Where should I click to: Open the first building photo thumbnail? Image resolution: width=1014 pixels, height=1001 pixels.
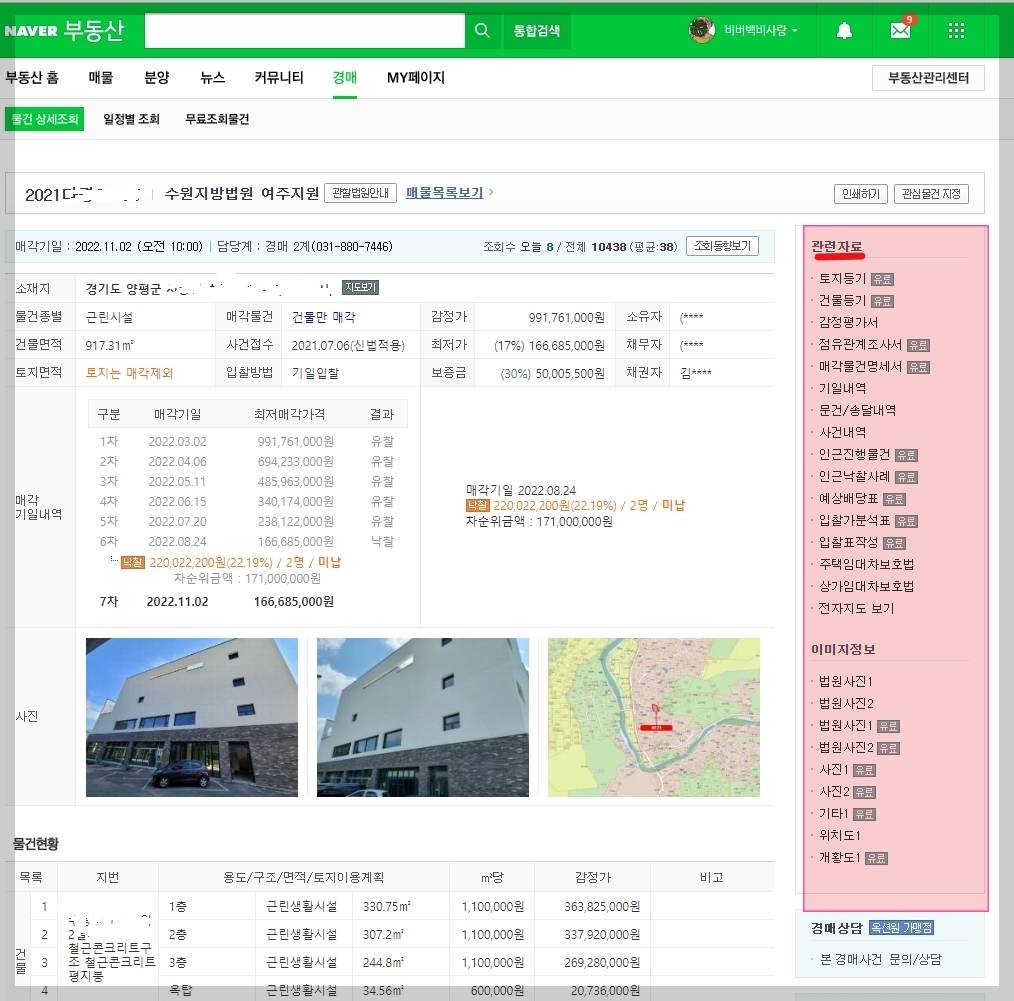(x=191, y=718)
